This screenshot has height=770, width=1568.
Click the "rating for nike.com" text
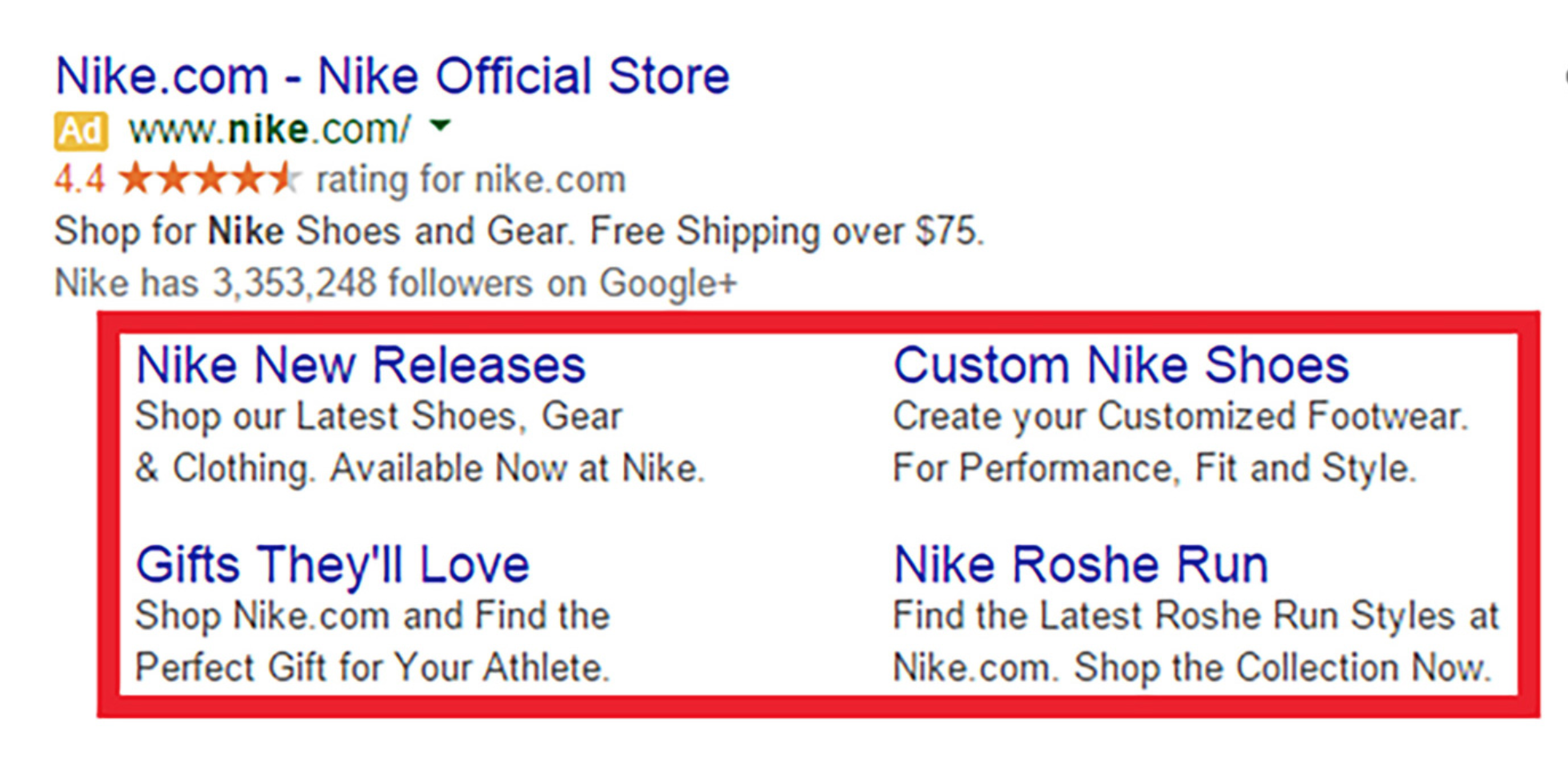471,179
